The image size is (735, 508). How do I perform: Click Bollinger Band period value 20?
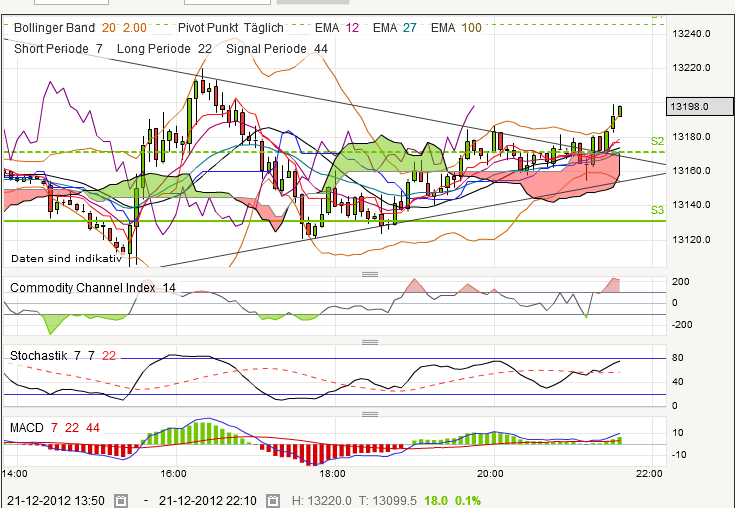pyautogui.click(x=109, y=28)
